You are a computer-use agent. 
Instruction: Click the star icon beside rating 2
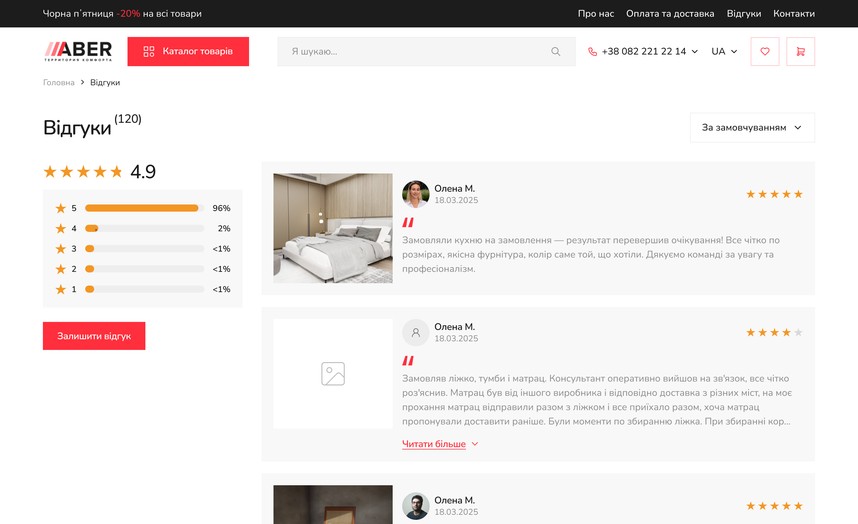tap(61, 269)
